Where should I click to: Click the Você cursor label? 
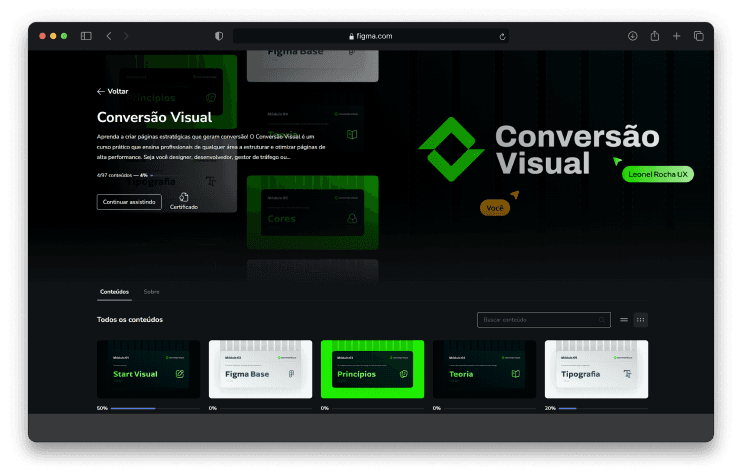[x=495, y=208]
